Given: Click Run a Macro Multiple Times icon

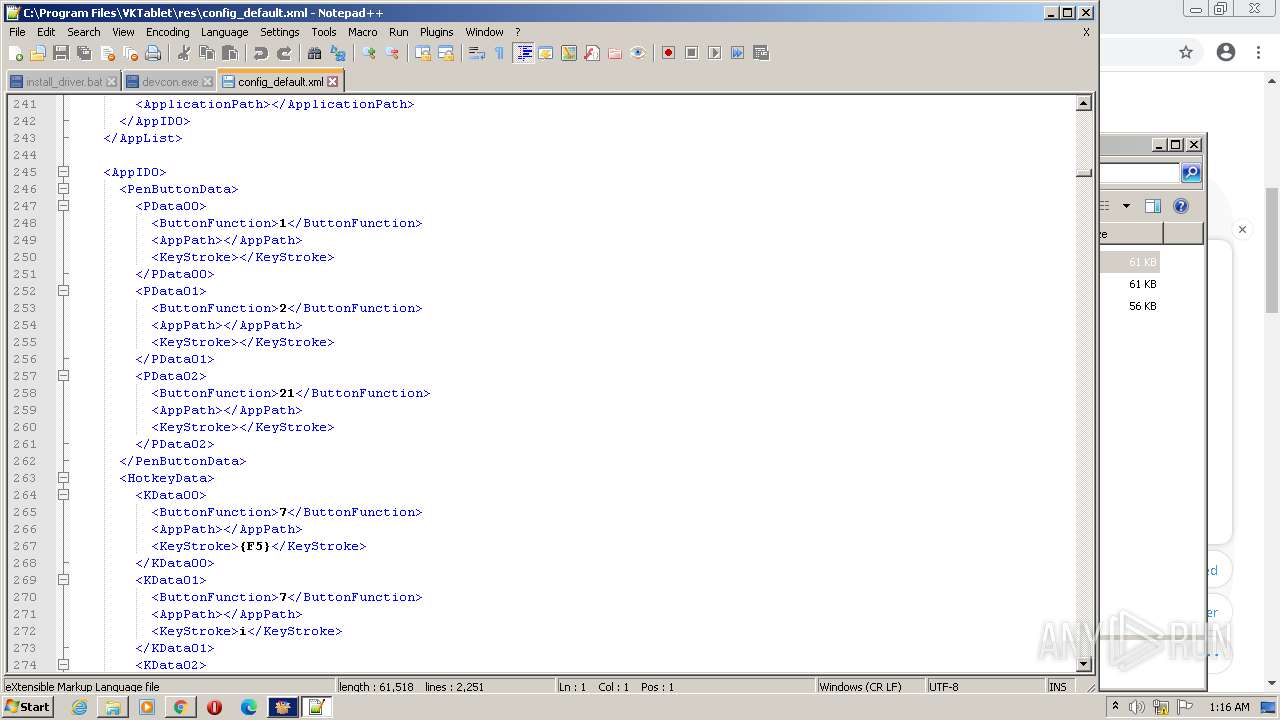Looking at the screenshot, I should tap(737, 53).
